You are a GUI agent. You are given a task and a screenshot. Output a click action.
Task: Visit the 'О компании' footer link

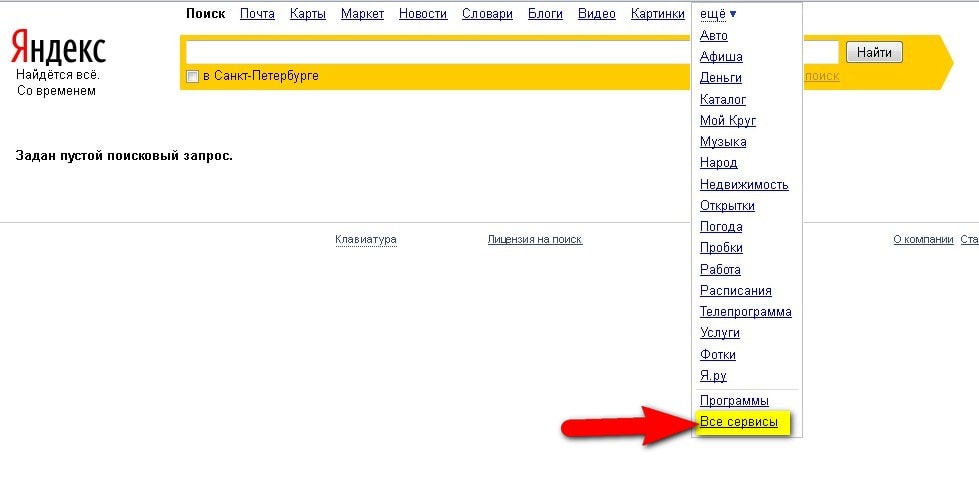pyautogui.click(x=922, y=240)
